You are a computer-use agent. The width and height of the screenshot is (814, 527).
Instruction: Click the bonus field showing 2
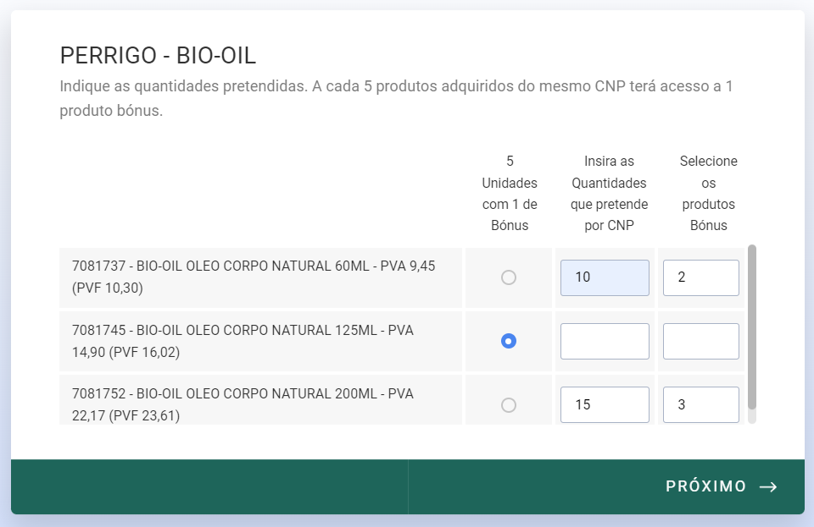click(x=701, y=278)
